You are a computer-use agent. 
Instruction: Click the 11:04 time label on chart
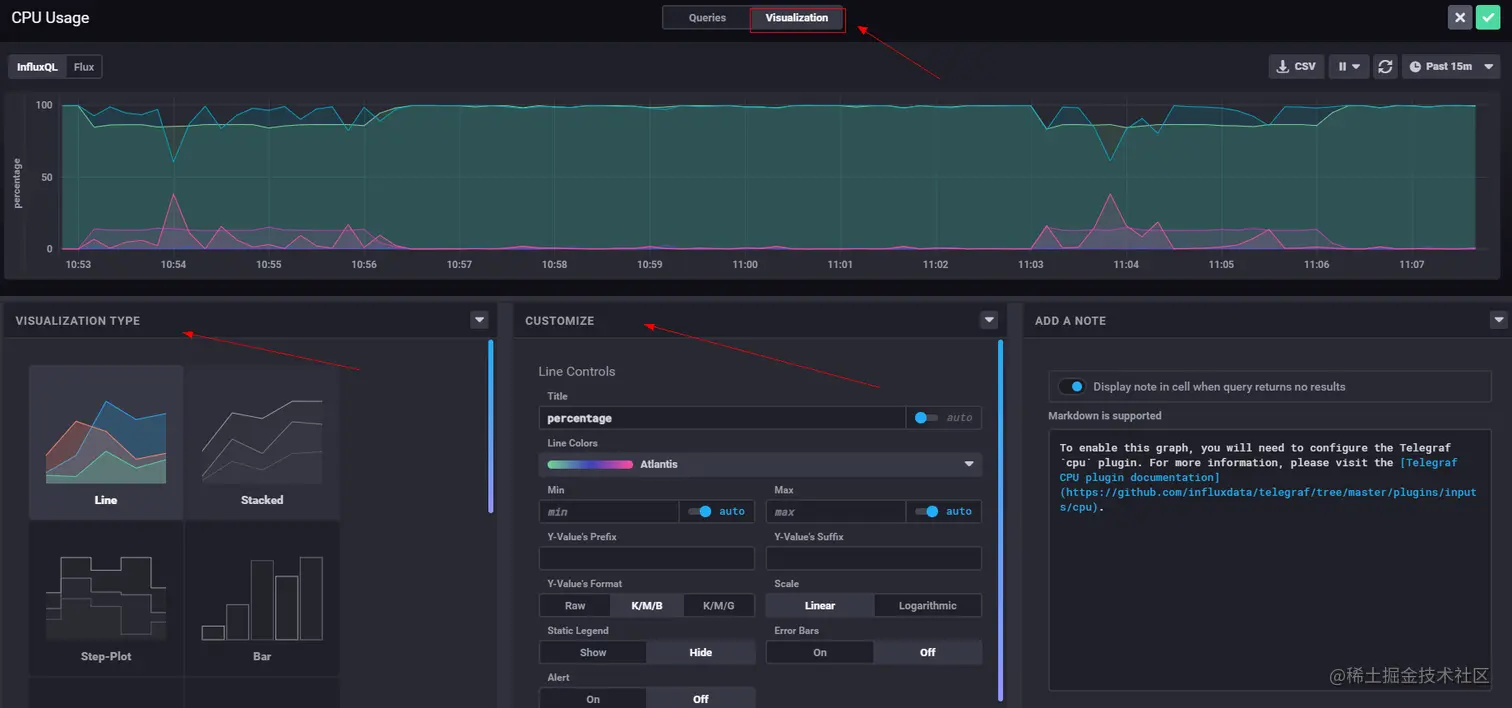click(1126, 265)
